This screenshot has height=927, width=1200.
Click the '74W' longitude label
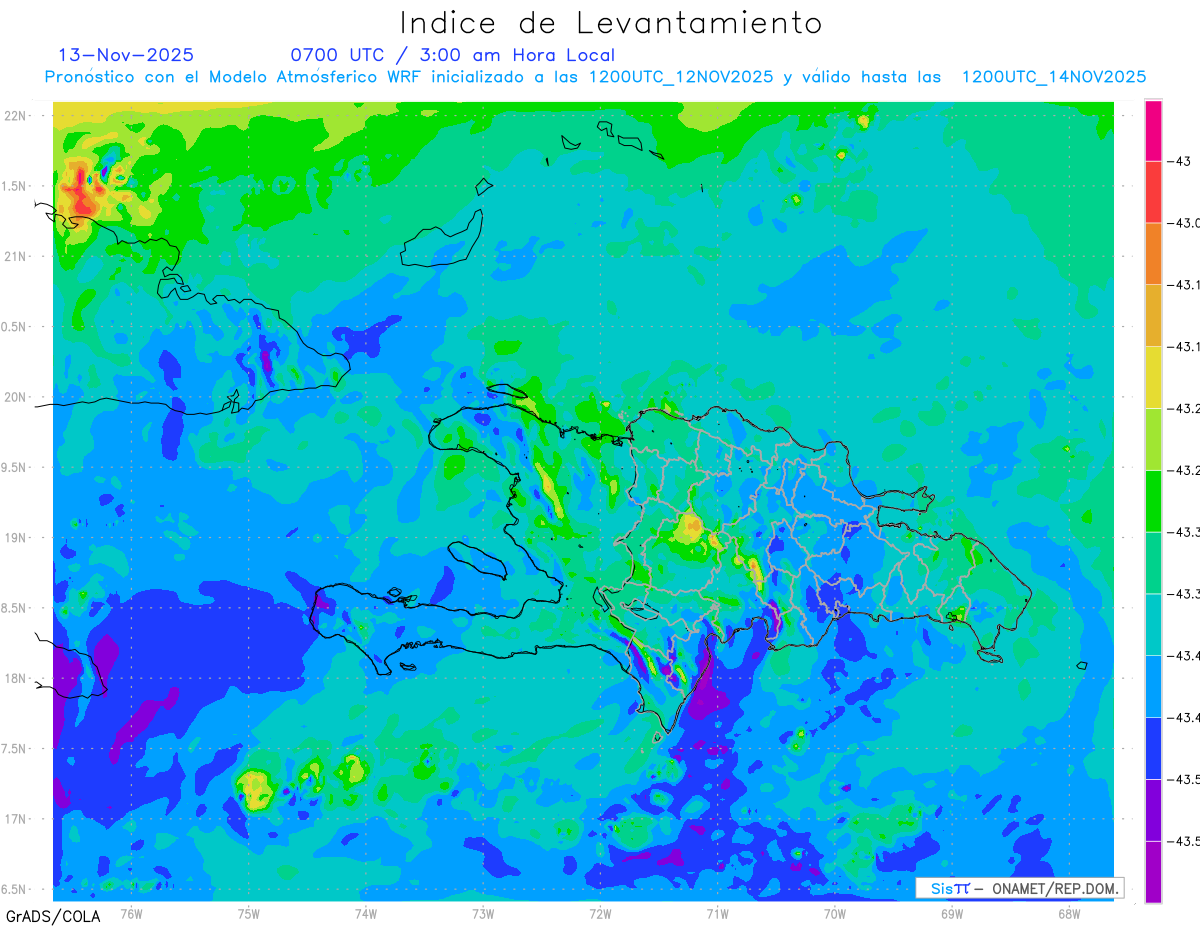tap(366, 914)
